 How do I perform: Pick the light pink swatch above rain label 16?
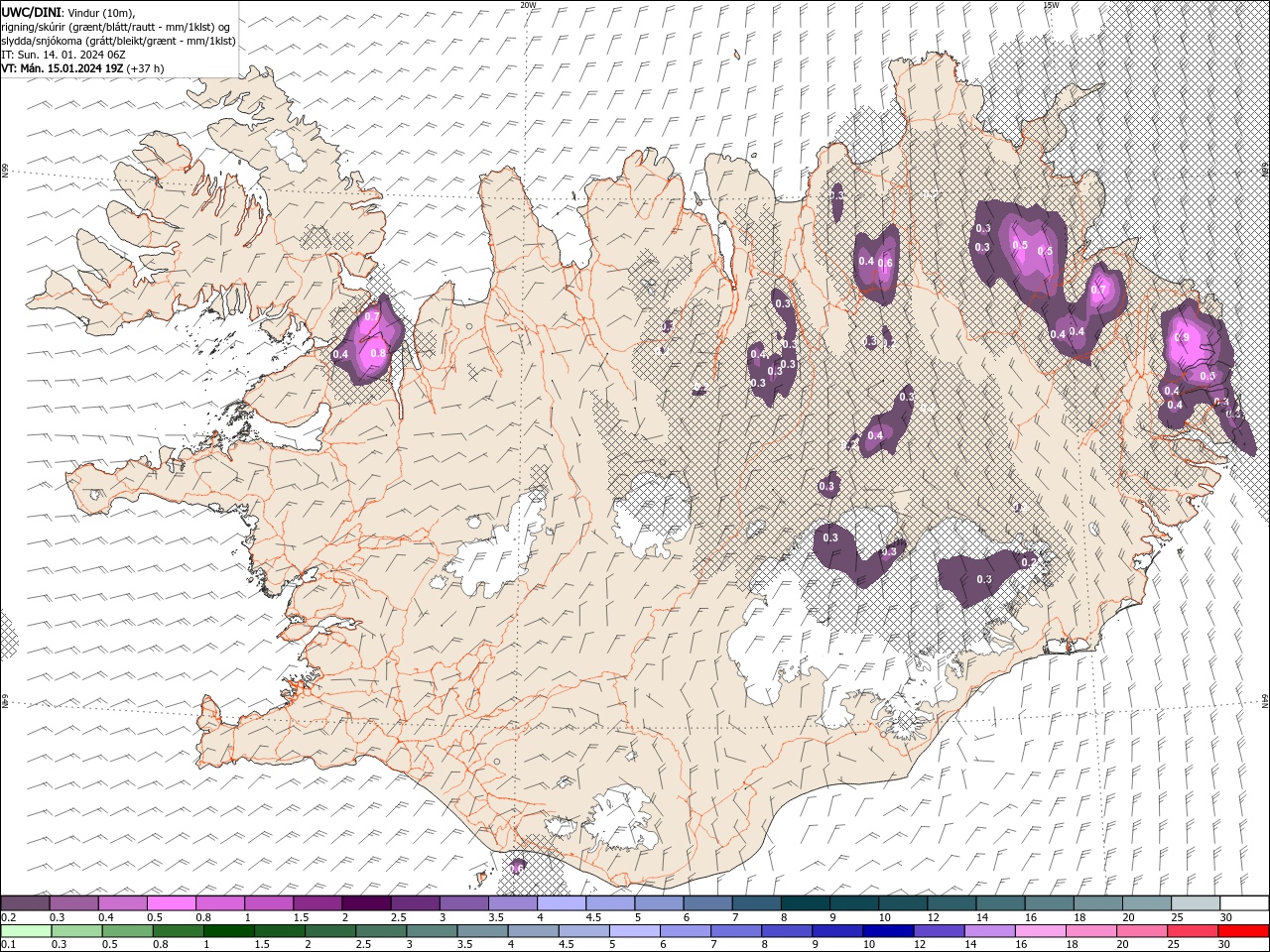[1040, 931]
